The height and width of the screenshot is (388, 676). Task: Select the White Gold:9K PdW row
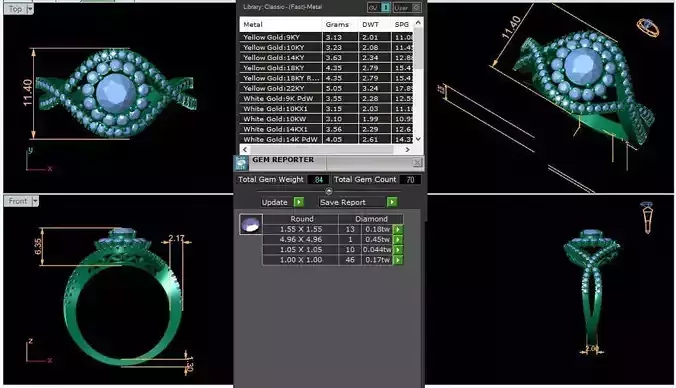coord(326,98)
